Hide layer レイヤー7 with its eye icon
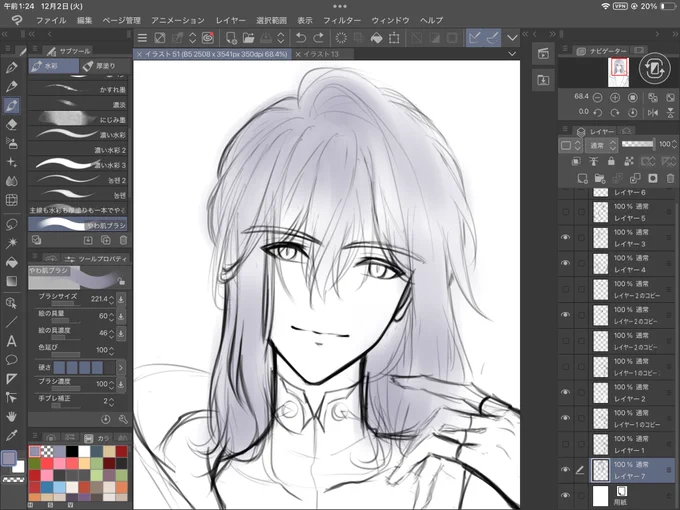 566,470
